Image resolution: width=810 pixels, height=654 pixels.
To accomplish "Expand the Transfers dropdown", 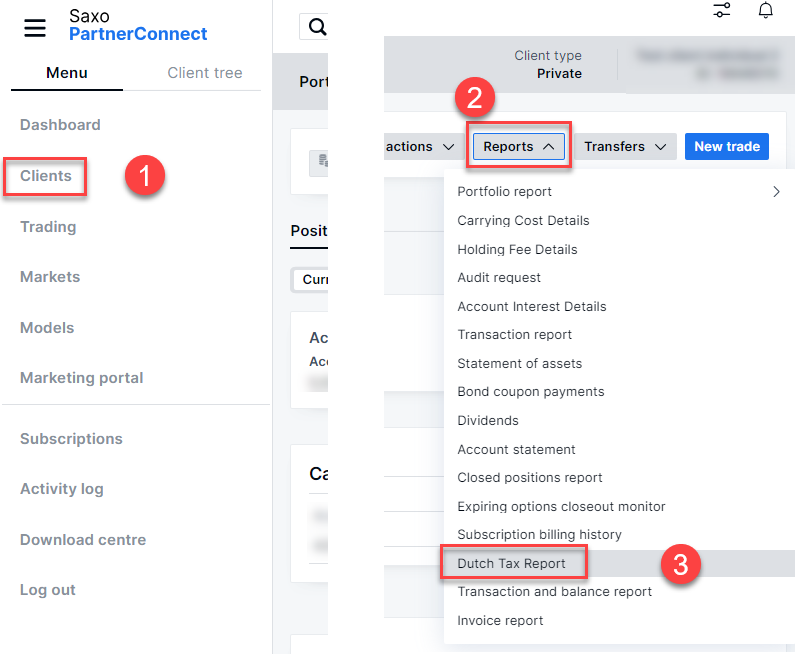I will pos(625,147).
